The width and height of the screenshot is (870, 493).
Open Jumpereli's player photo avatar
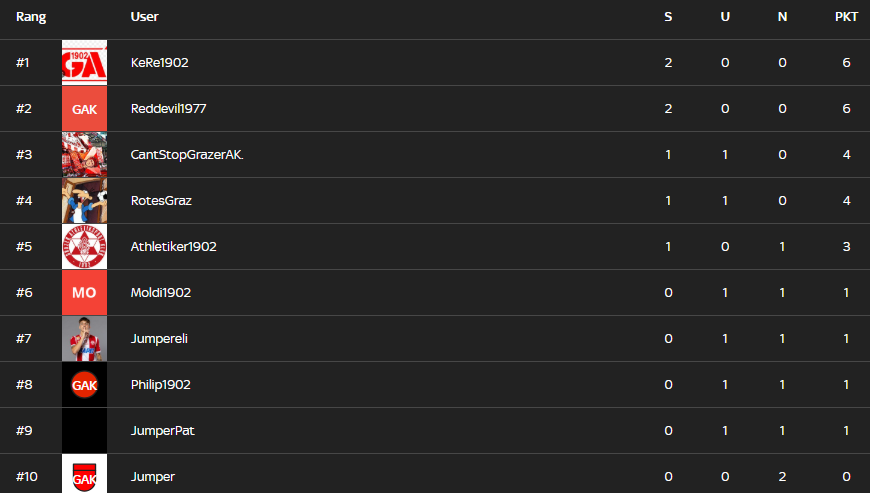(84, 339)
